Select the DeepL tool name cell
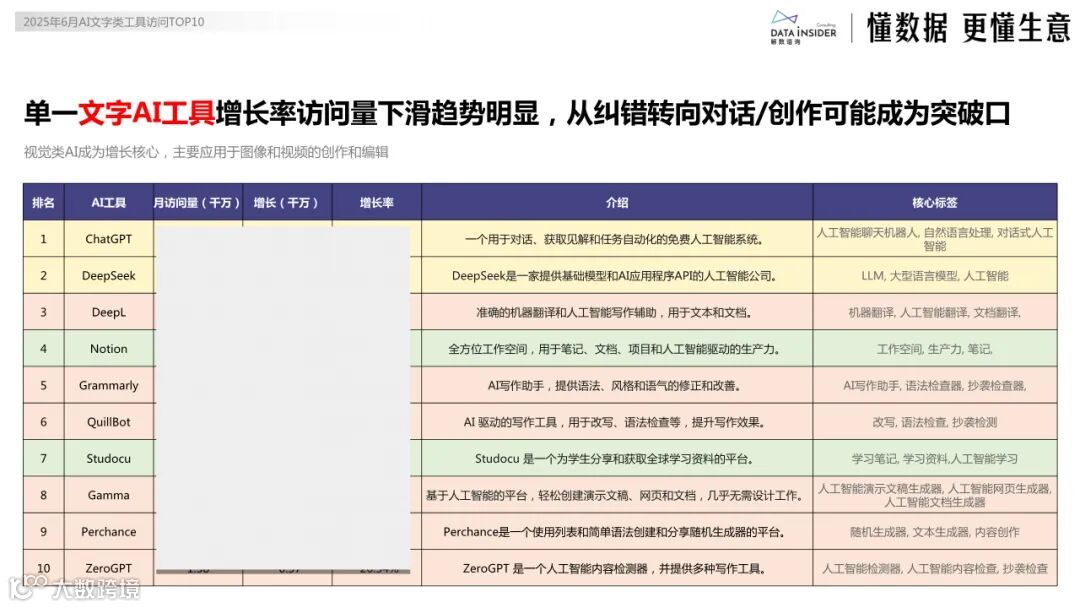 (109, 312)
